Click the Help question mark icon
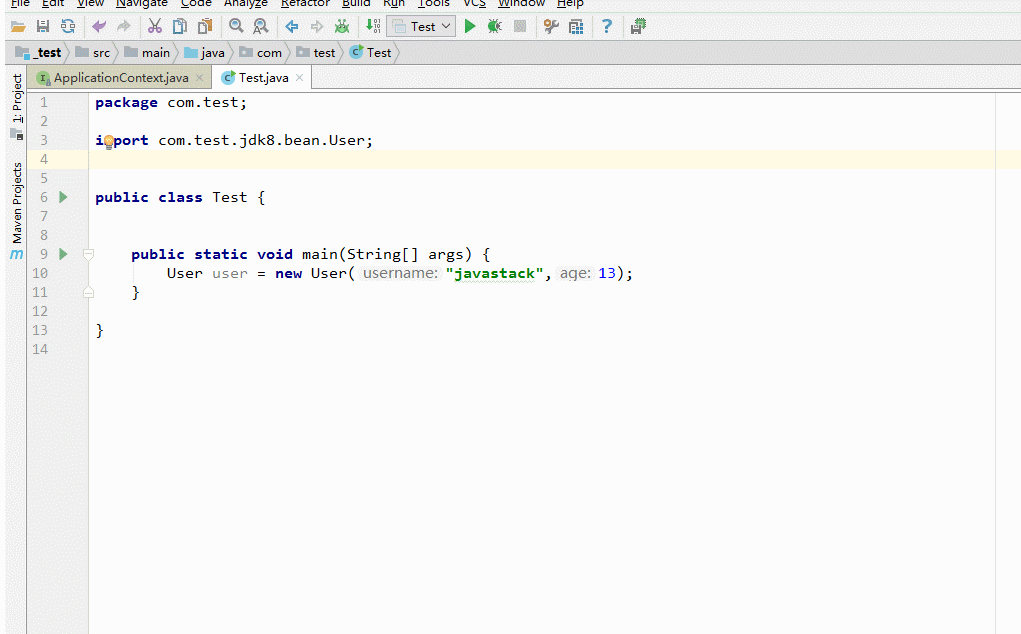Screen dimensions: 1021x634 click(x=607, y=27)
